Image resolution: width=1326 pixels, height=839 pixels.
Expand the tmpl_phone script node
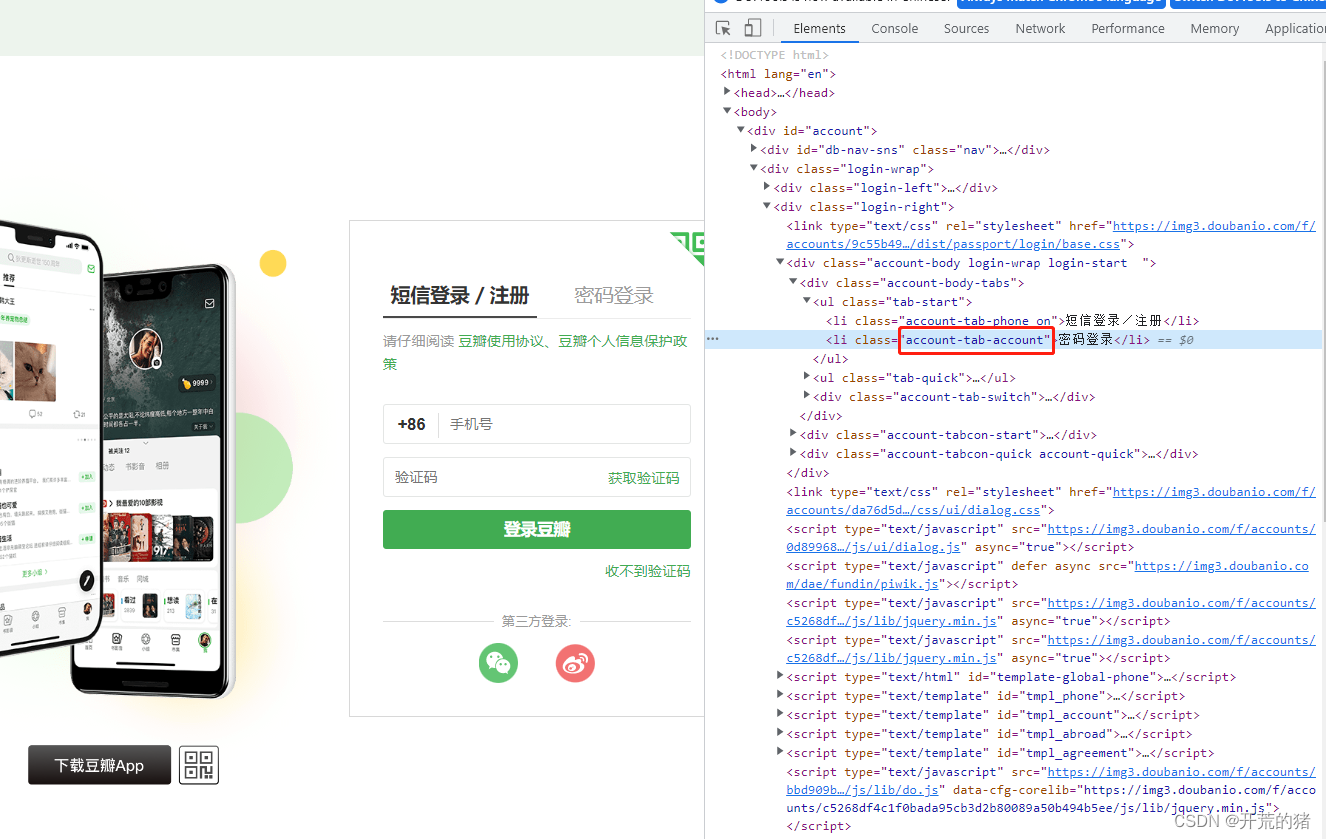click(780, 696)
